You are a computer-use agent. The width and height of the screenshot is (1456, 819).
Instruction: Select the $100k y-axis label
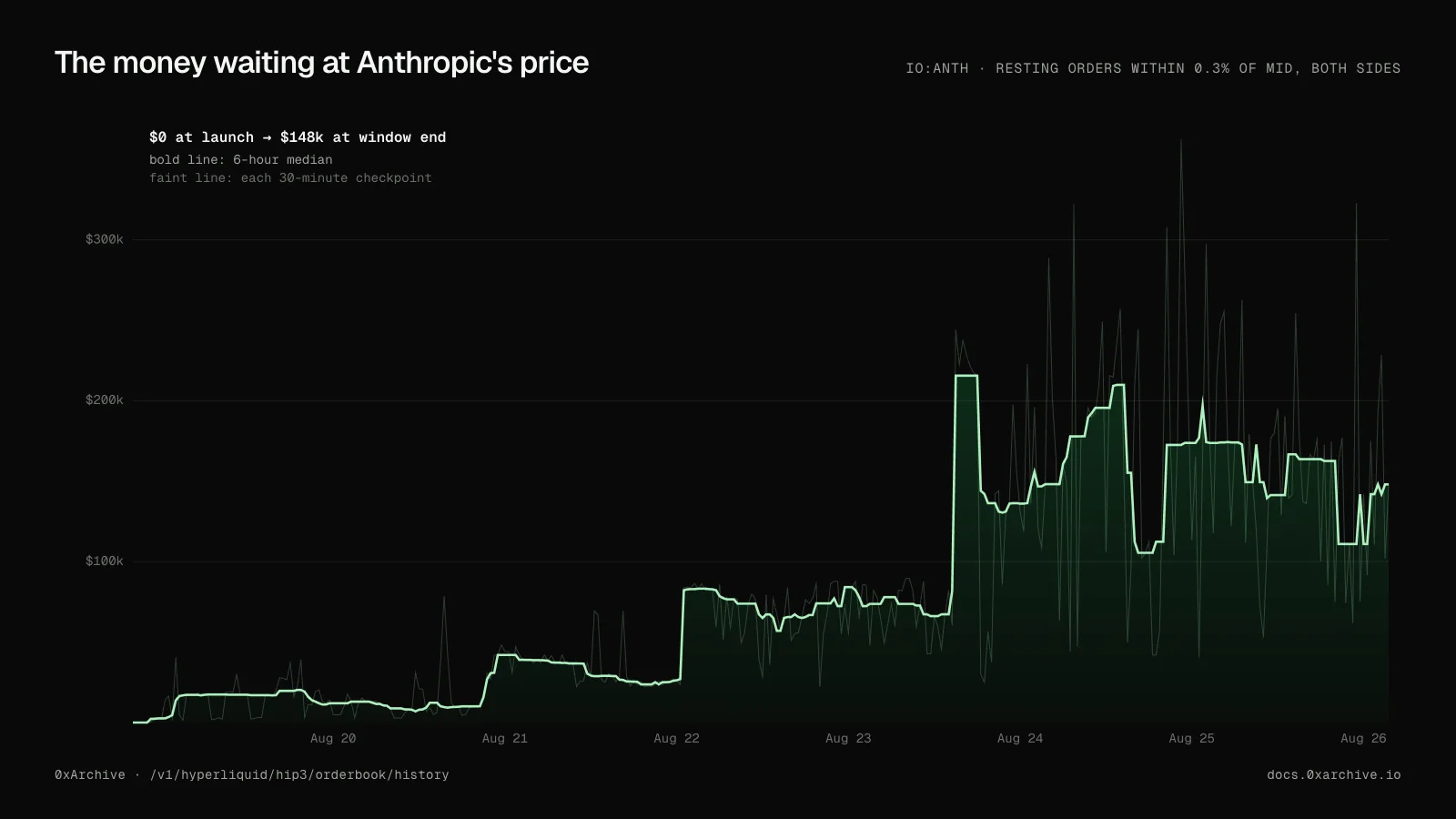point(105,561)
